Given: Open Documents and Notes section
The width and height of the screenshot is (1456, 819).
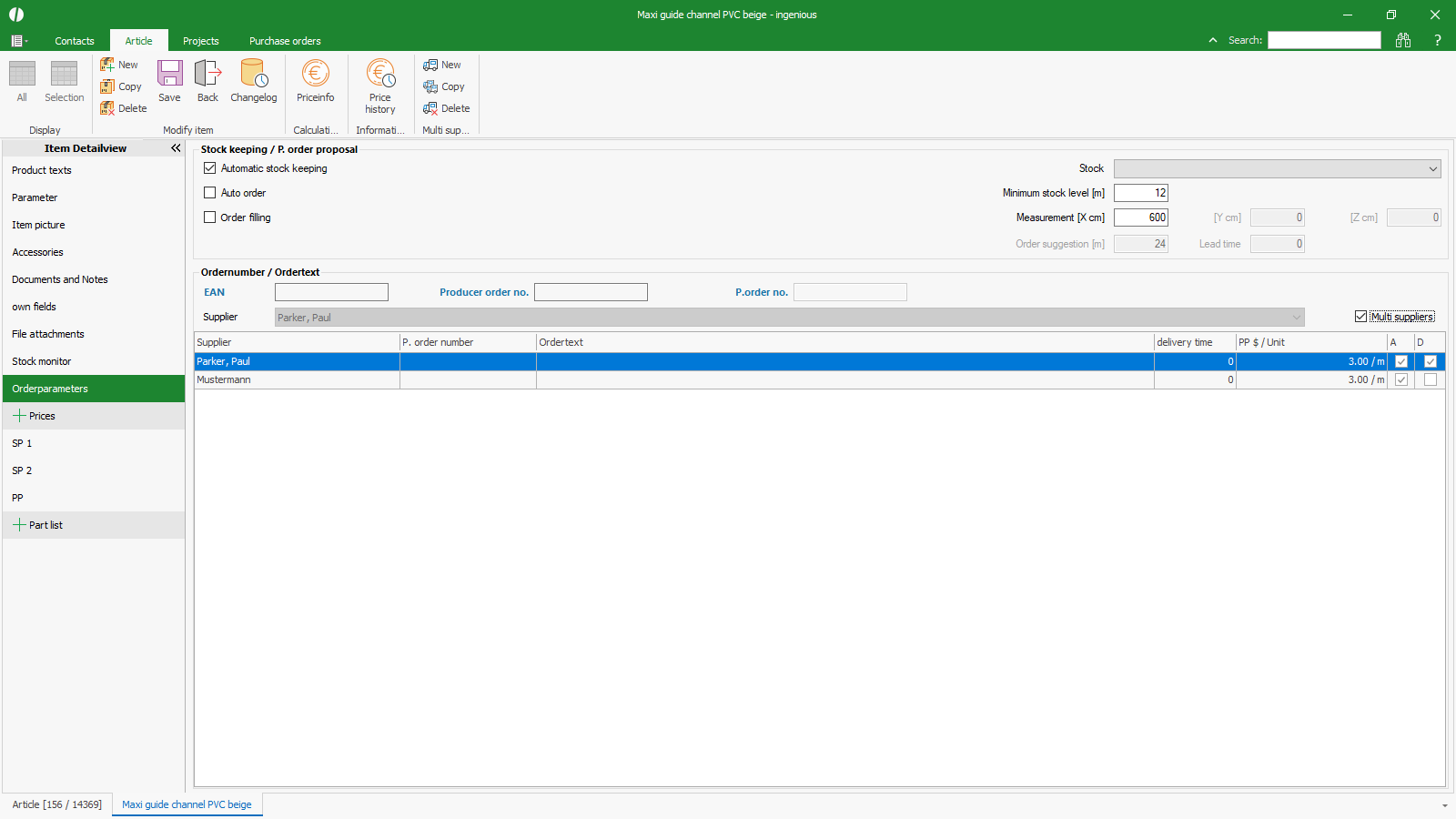Looking at the screenshot, I should click(x=60, y=279).
